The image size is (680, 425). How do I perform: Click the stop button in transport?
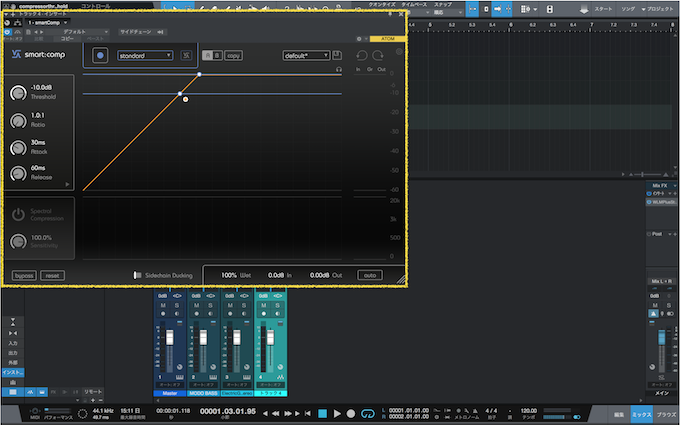322,414
